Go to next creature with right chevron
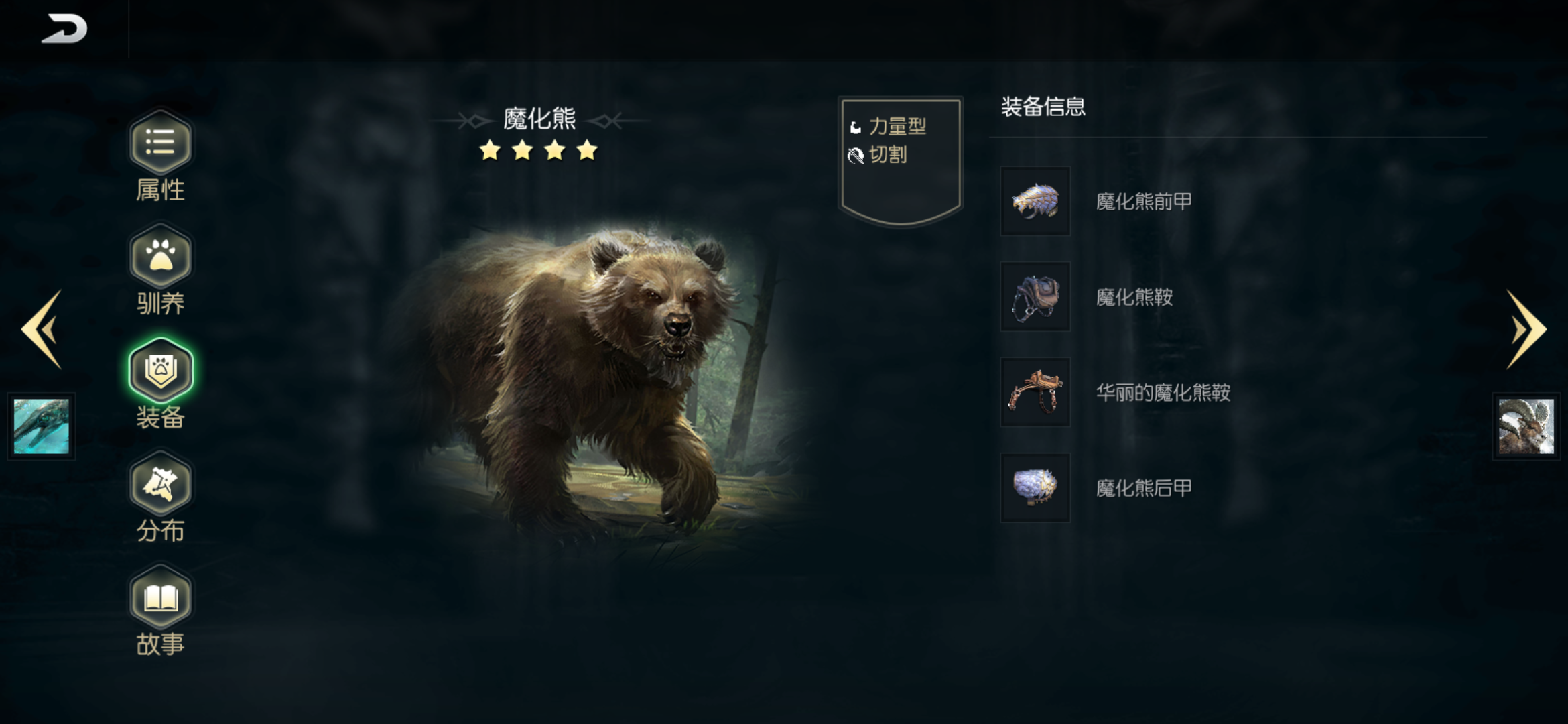The image size is (1568, 724). pyautogui.click(x=1526, y=329)
